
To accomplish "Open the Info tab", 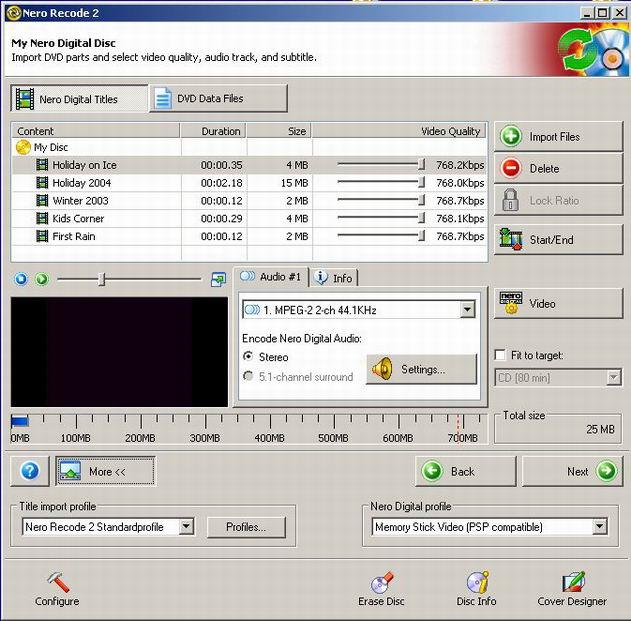I will [333, 278].
